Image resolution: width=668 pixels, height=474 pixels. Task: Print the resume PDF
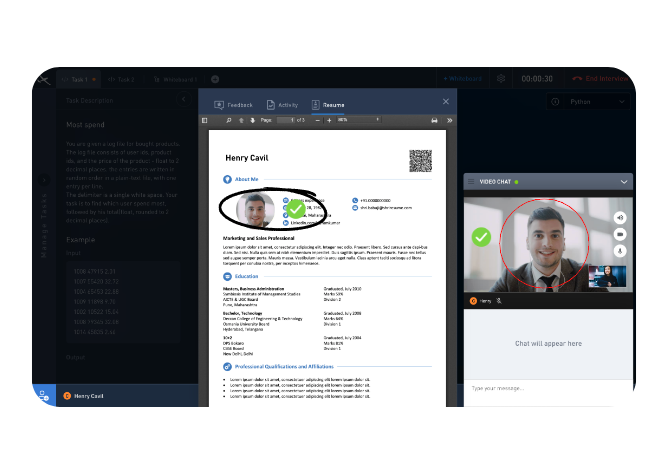click(434, 121)
